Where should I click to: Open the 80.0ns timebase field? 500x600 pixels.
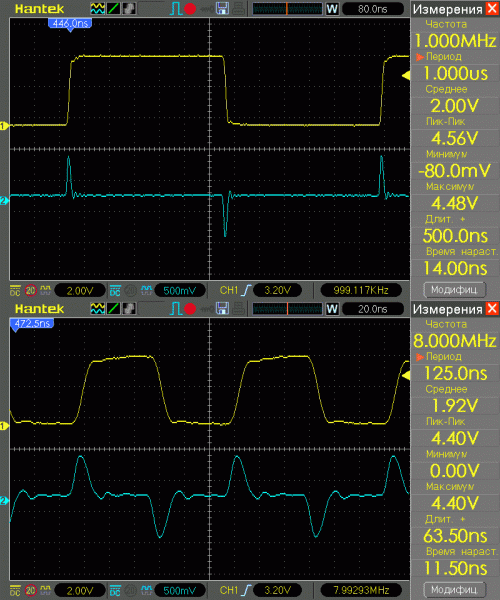coord(373,9)
